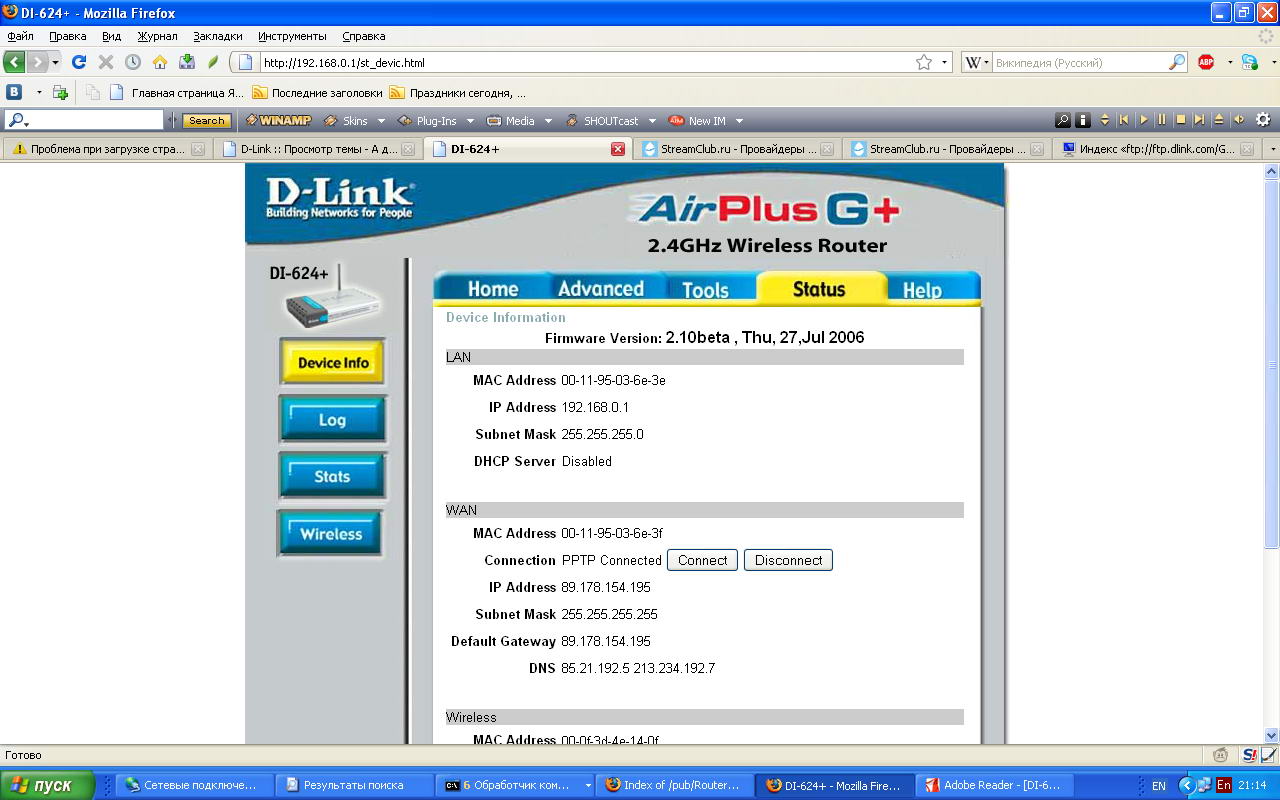Click the EN language indicator in taskbar
This screenshot has width=1280, height=800.
[1159, 786]
